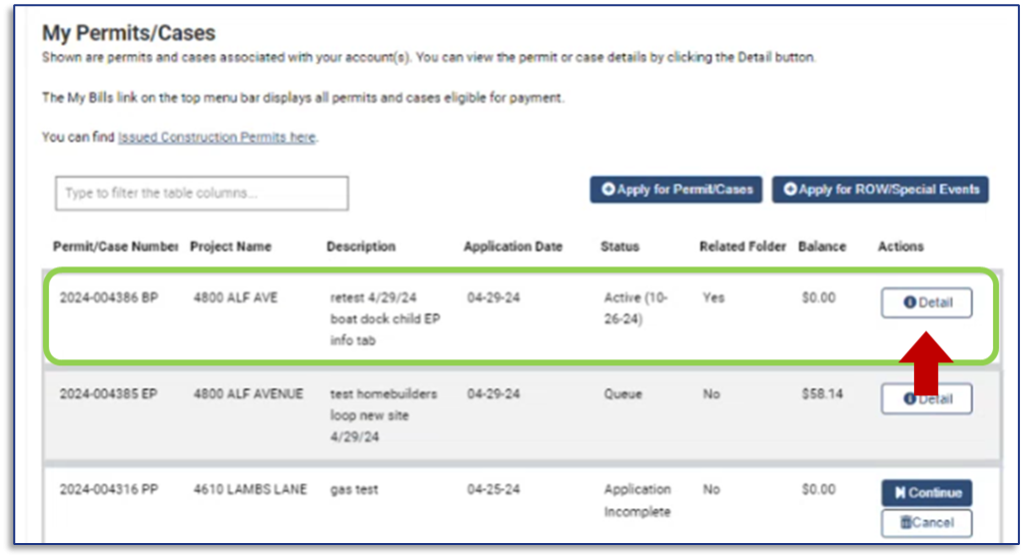1024x558 pixels.
Task: Open the Issued Construction Permits here link
Action: coord(217,137)
